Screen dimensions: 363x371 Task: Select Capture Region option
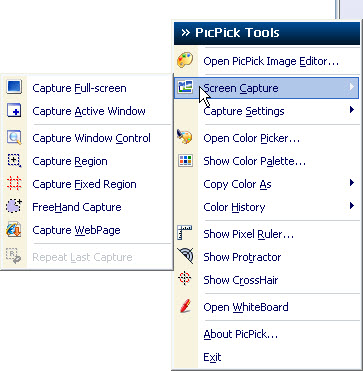86,161
